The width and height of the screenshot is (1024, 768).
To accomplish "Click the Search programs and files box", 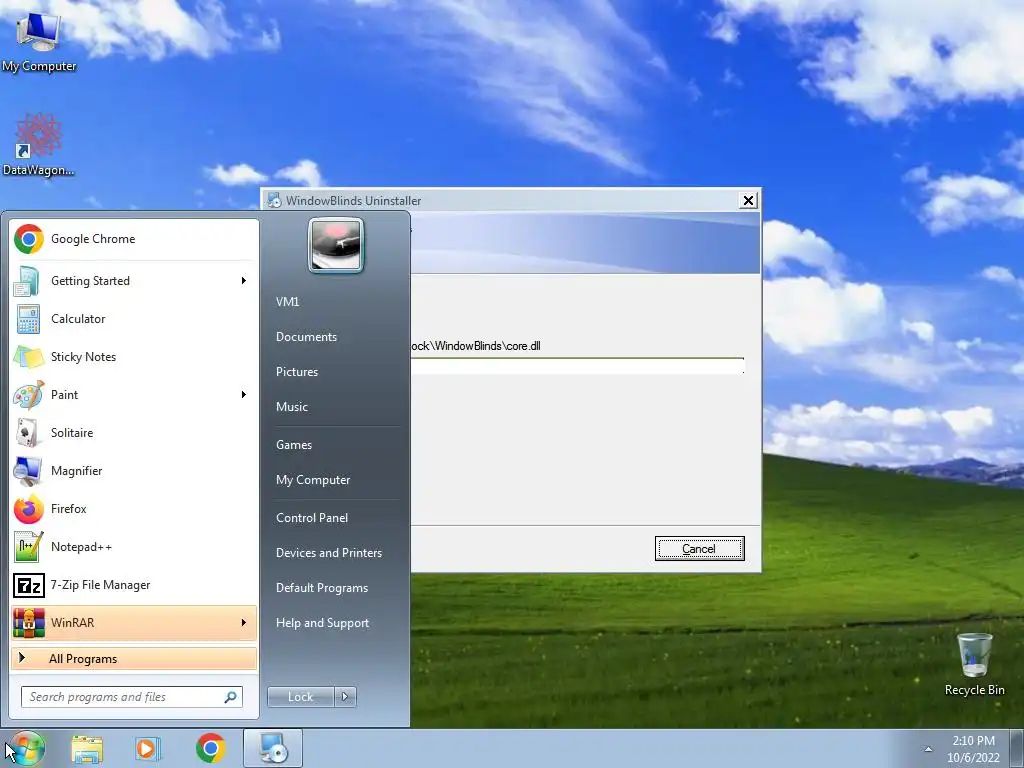I will [131, 697].
